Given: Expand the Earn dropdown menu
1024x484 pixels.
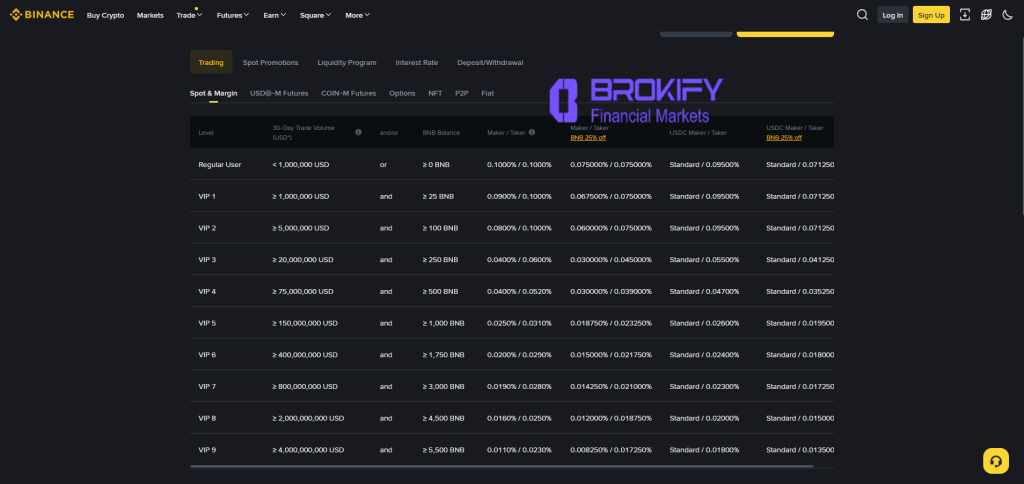Looking at the screenshot, I should coord(274,15).
